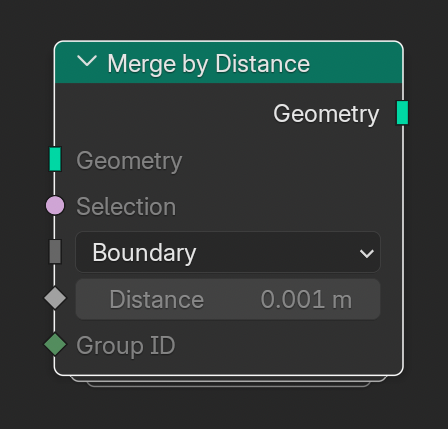Click the Distance input diamond socket
448x429 pixels.
55,298
